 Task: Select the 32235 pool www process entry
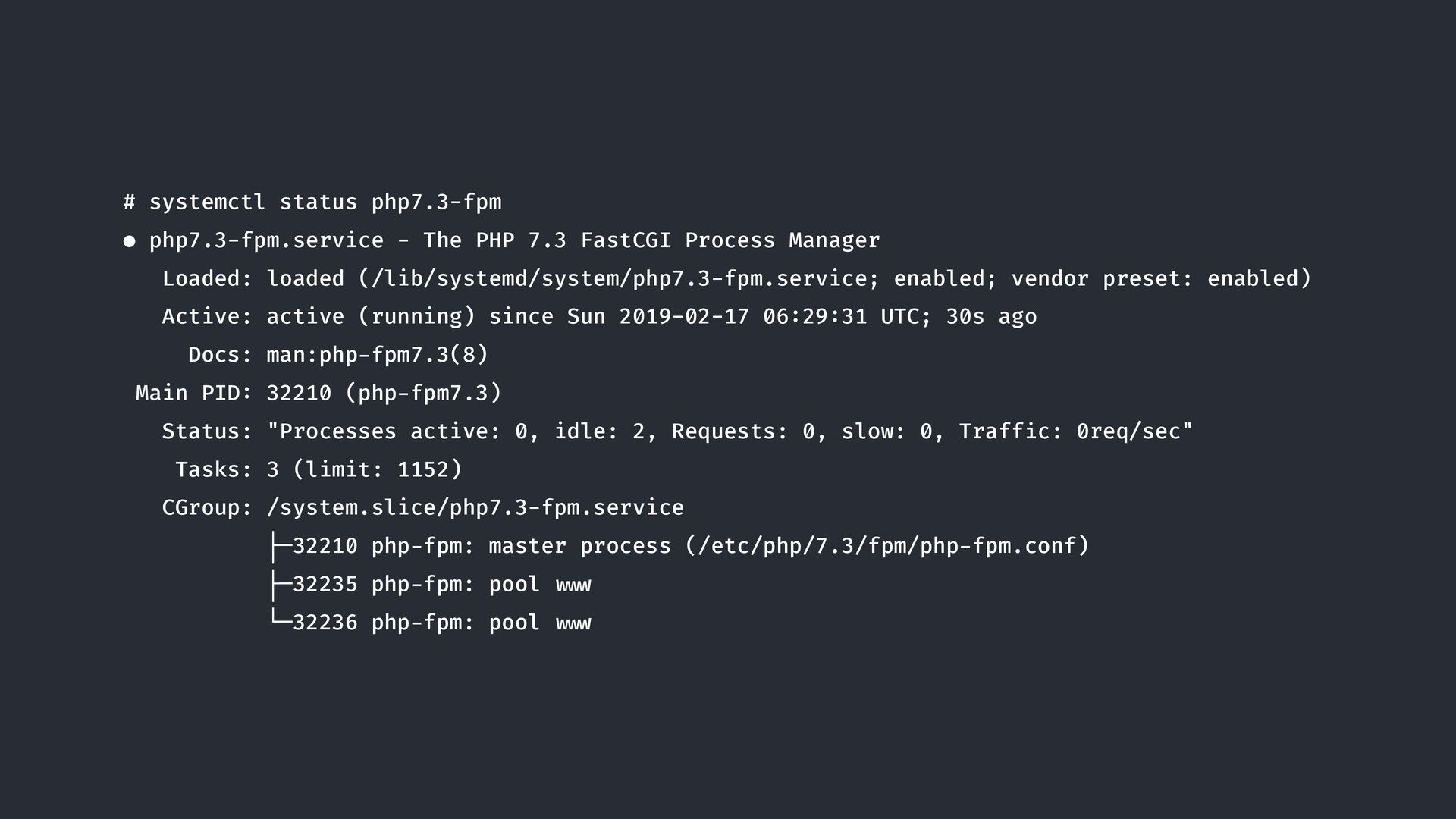pos(441,585)
